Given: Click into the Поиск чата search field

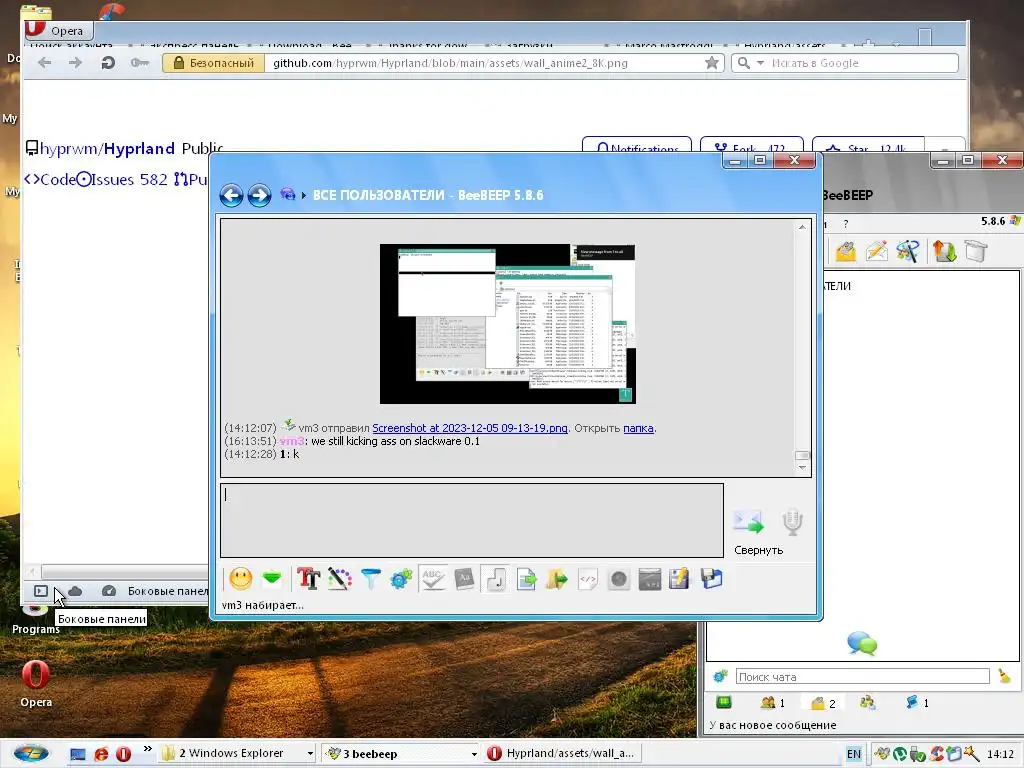Looking at the screenshot, I should [863, 677].
